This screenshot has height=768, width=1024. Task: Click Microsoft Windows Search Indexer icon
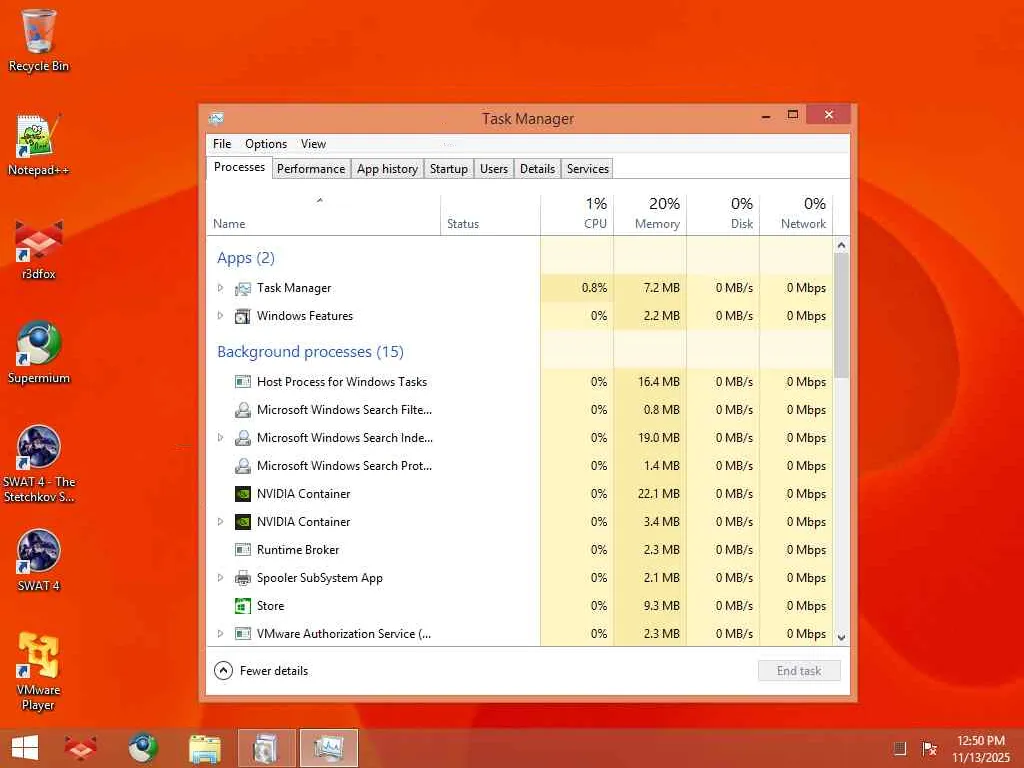coord(243,438)
